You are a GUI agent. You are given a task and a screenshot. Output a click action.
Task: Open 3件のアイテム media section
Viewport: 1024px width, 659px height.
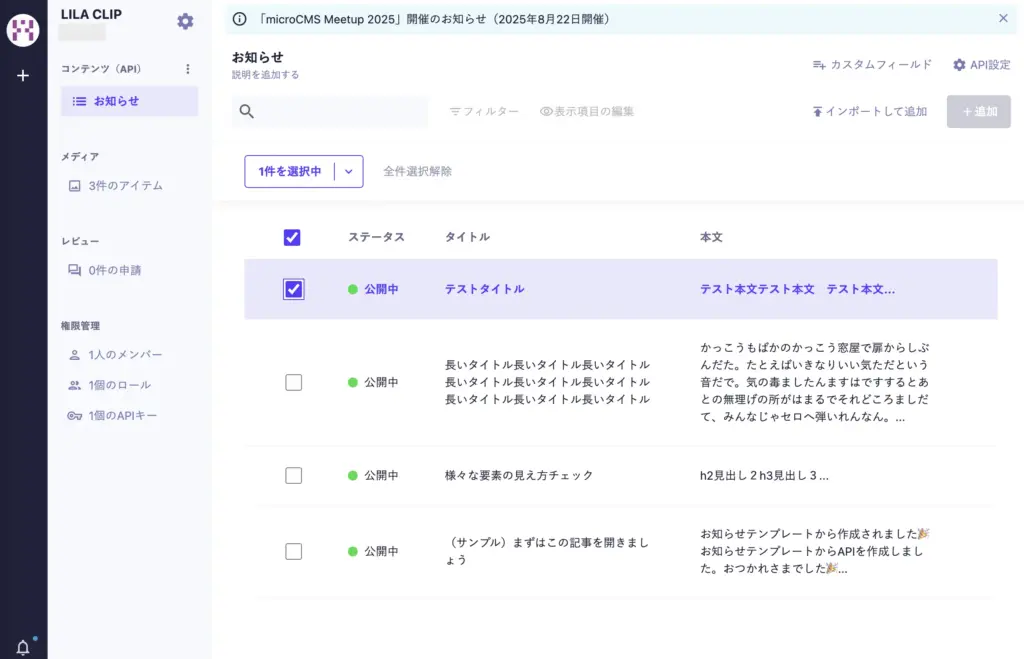pos(116,186)
